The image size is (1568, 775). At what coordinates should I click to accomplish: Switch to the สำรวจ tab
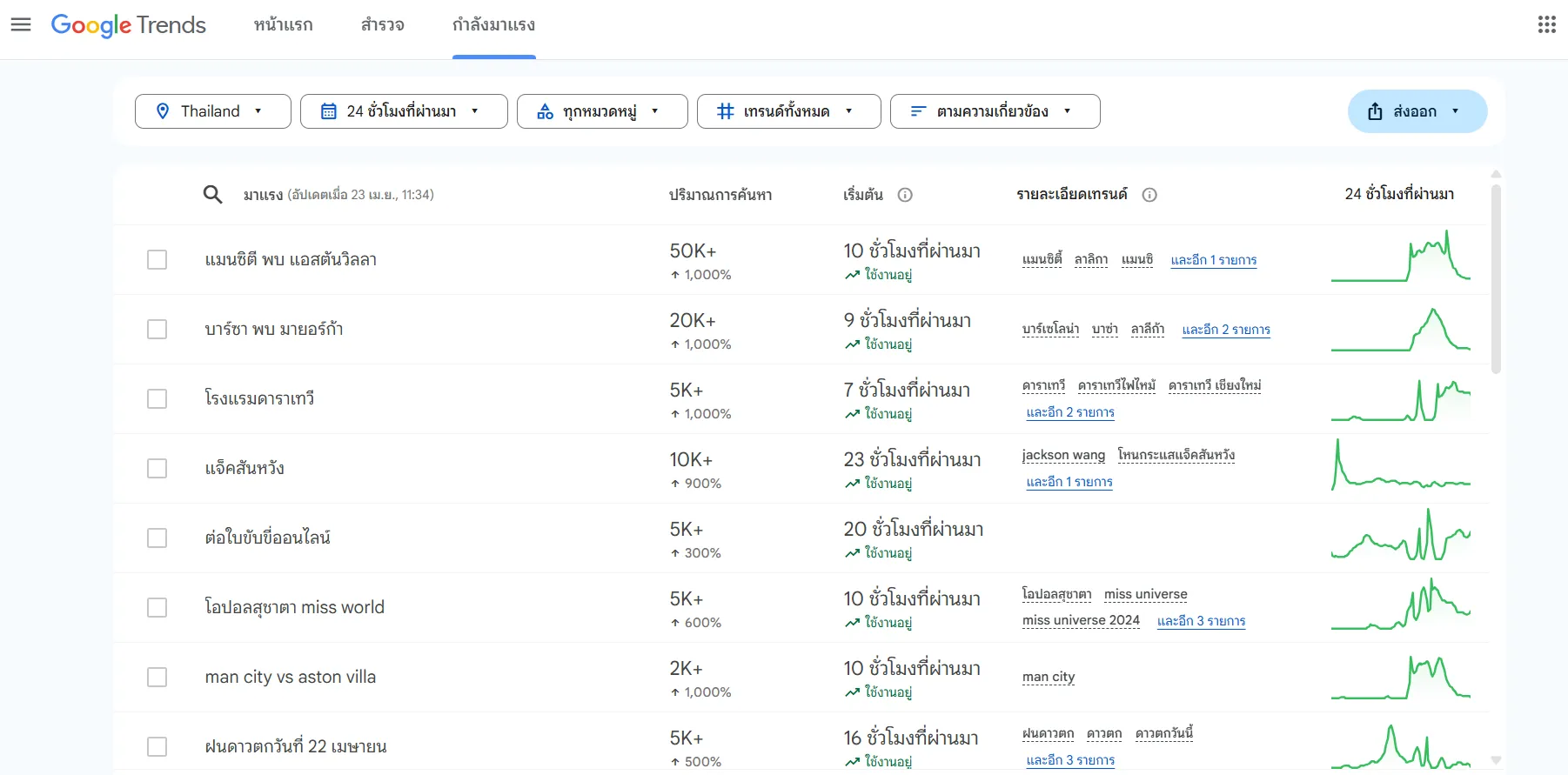point(382,25)
